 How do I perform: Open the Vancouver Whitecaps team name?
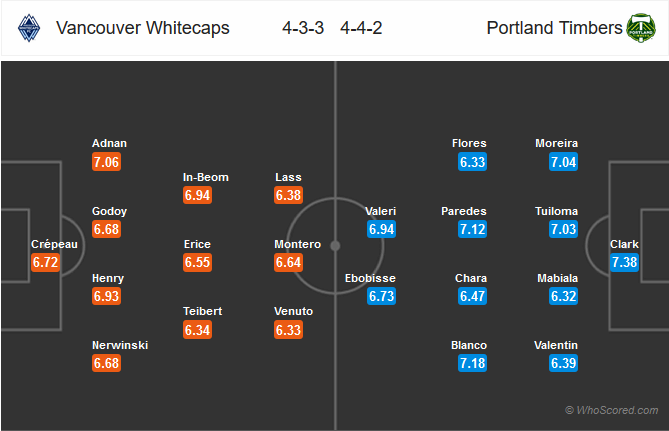(x=143, y=28)
